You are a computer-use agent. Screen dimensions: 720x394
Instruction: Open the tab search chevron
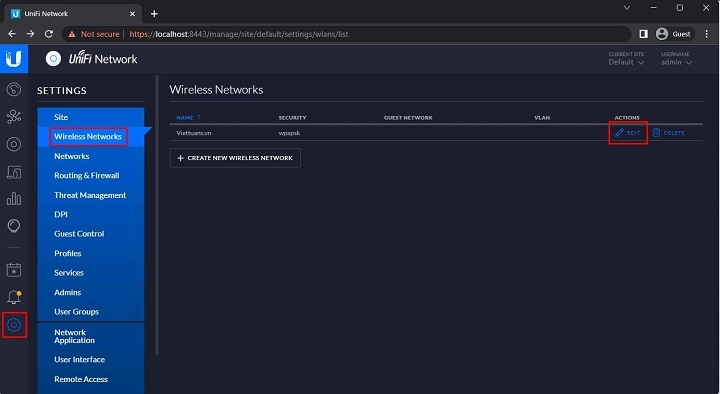coord(627,8)
